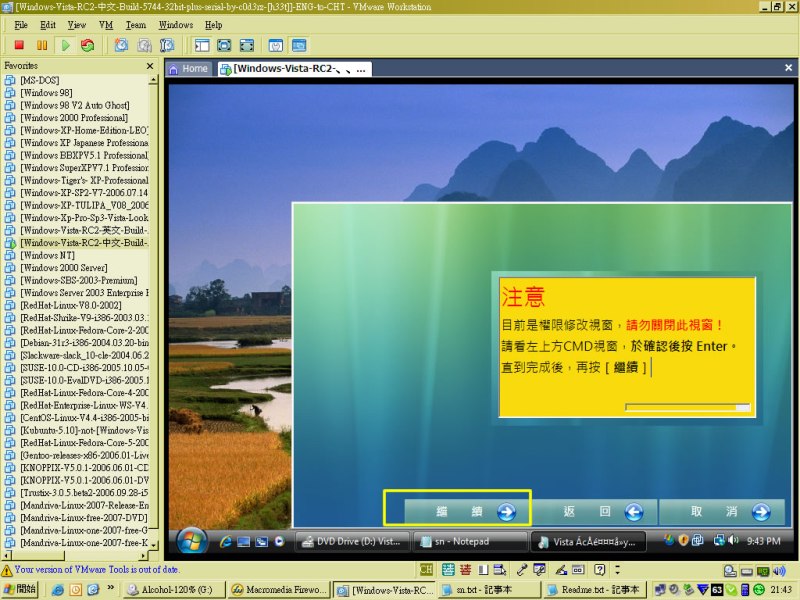Image resolution: width=800 pixels, height=600 pixels.
Task: Open the View menu
Action: click(x=77, y=25)
